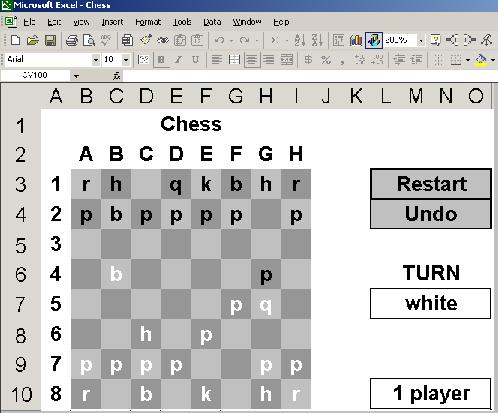The height and width of the screenshot is (413, 498).
Task: Apply Currency style with the dollar icon
Action: (x=308, y=60)
